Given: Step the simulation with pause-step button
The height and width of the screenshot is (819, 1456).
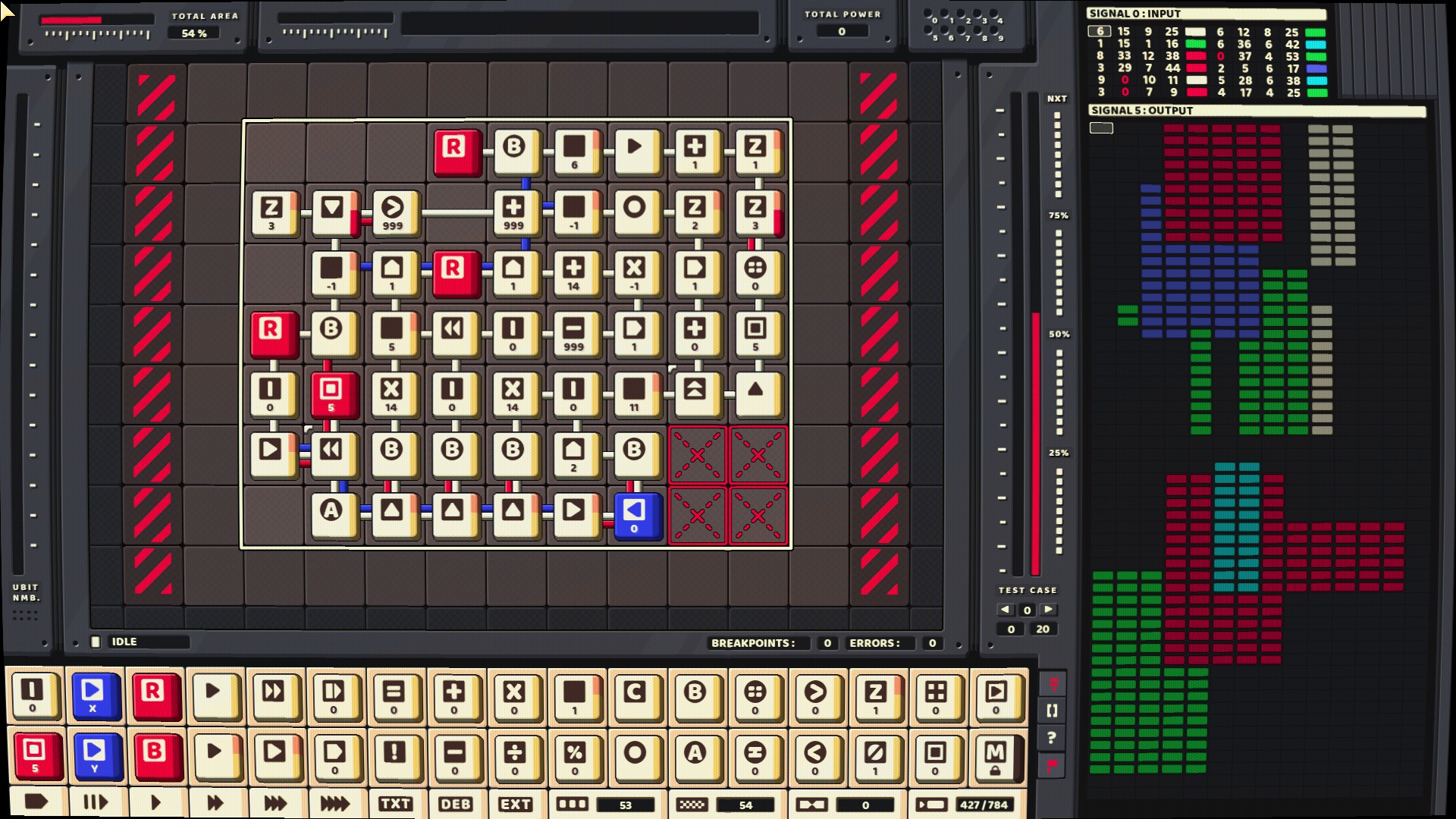Looking at the screenshot, I should 96,802.
